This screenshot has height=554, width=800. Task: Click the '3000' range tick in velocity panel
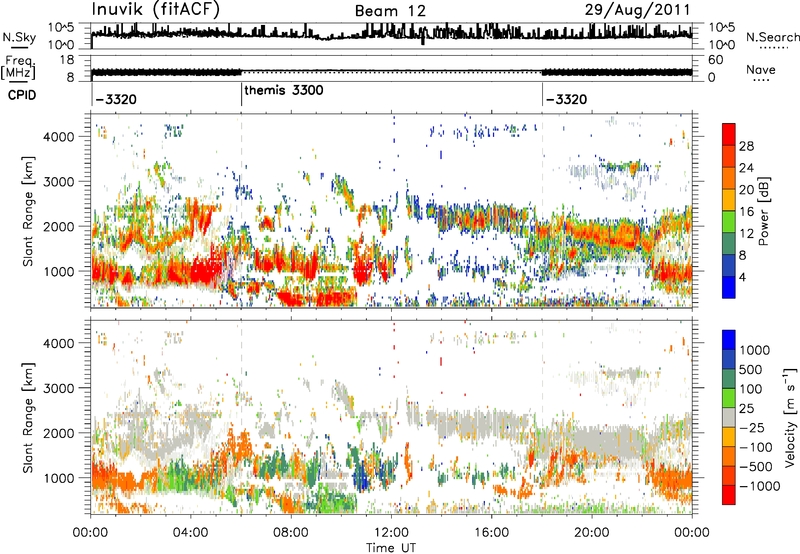58,388
